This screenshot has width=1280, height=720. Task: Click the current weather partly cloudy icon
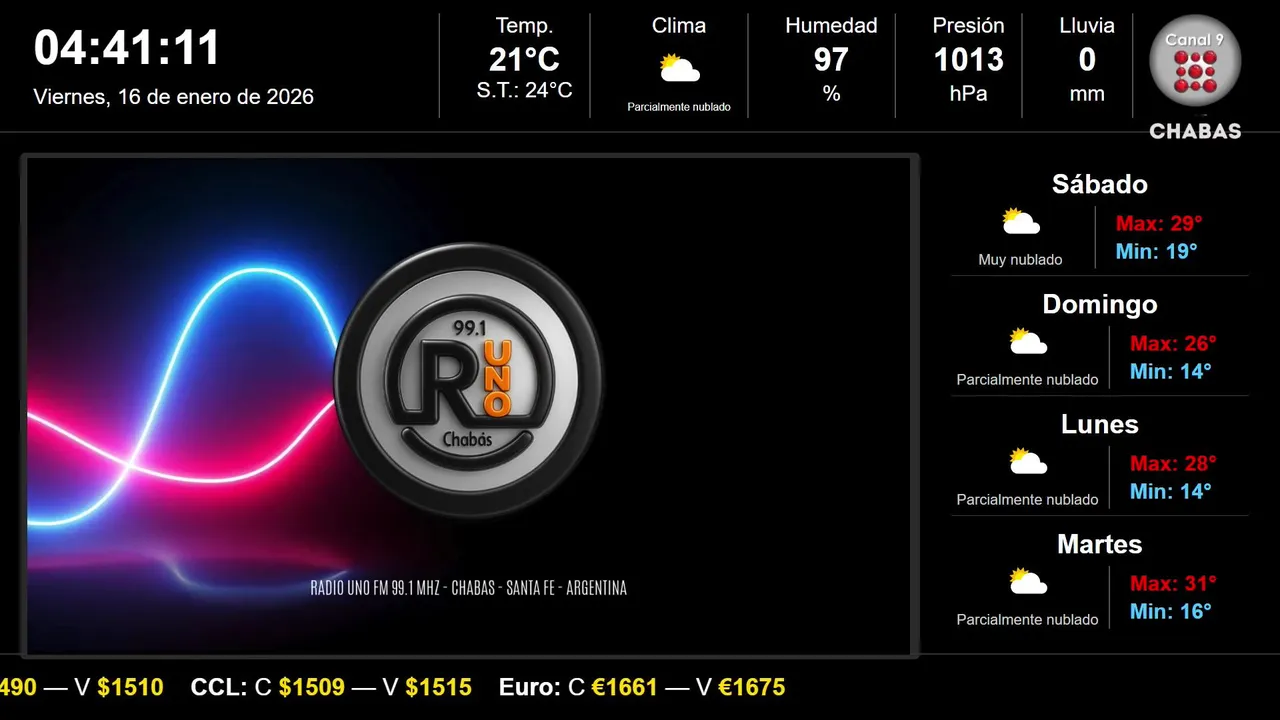pyautogui.click(x=679, y=69)
